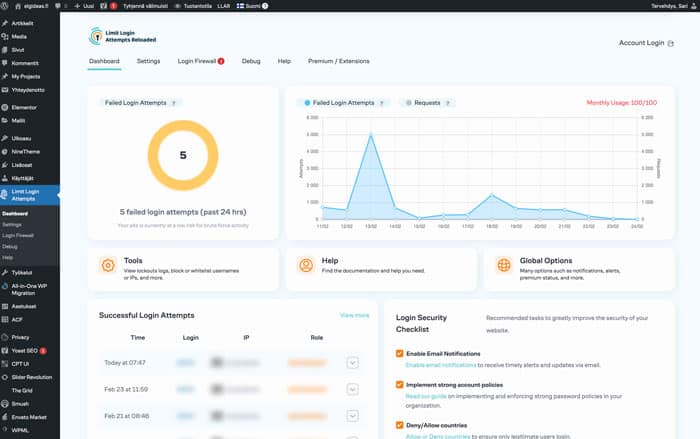Open Allow or Deny countries link

(x=438, y=436)
